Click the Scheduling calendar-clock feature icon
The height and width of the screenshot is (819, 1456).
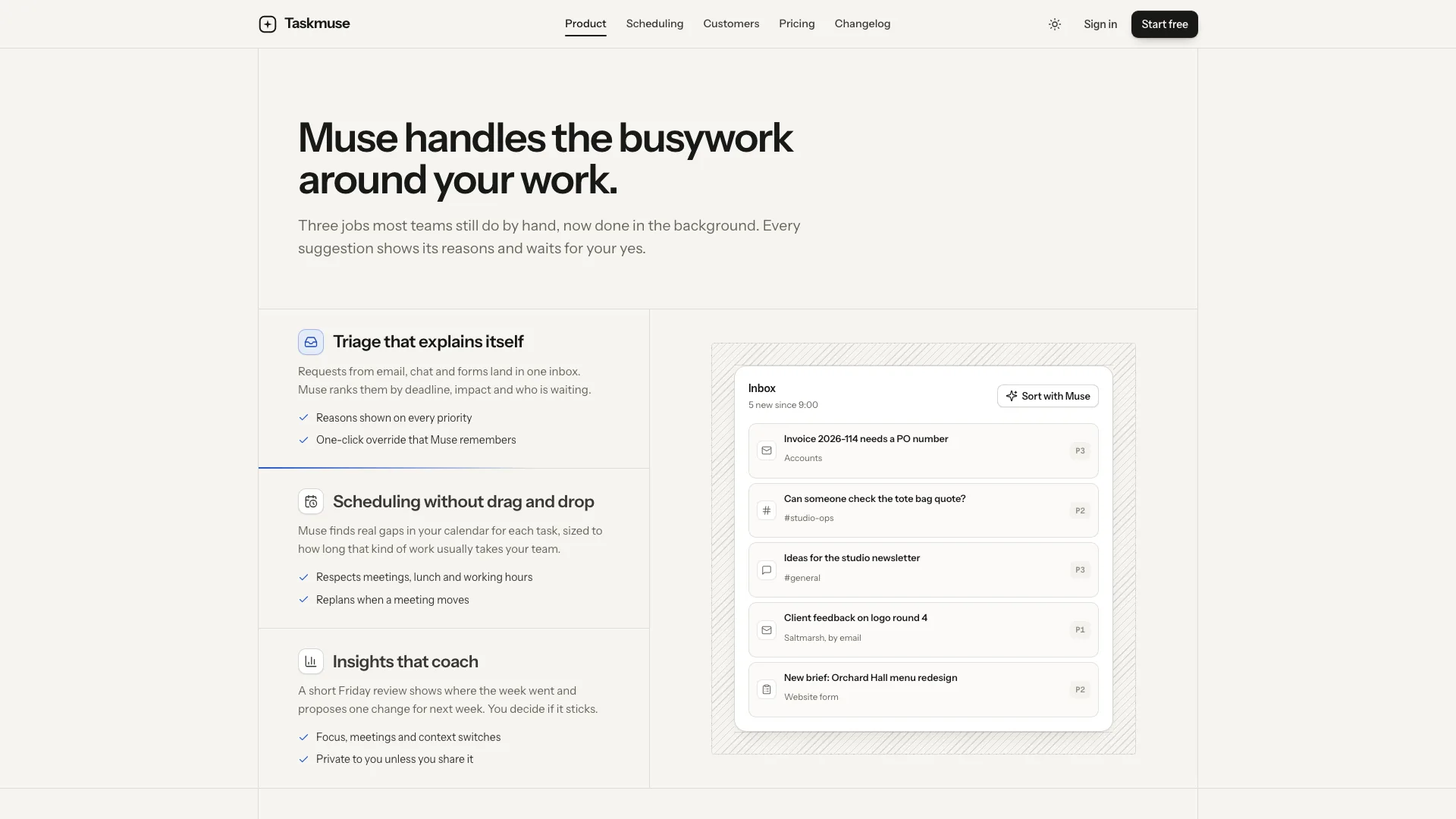pos(311,502)
